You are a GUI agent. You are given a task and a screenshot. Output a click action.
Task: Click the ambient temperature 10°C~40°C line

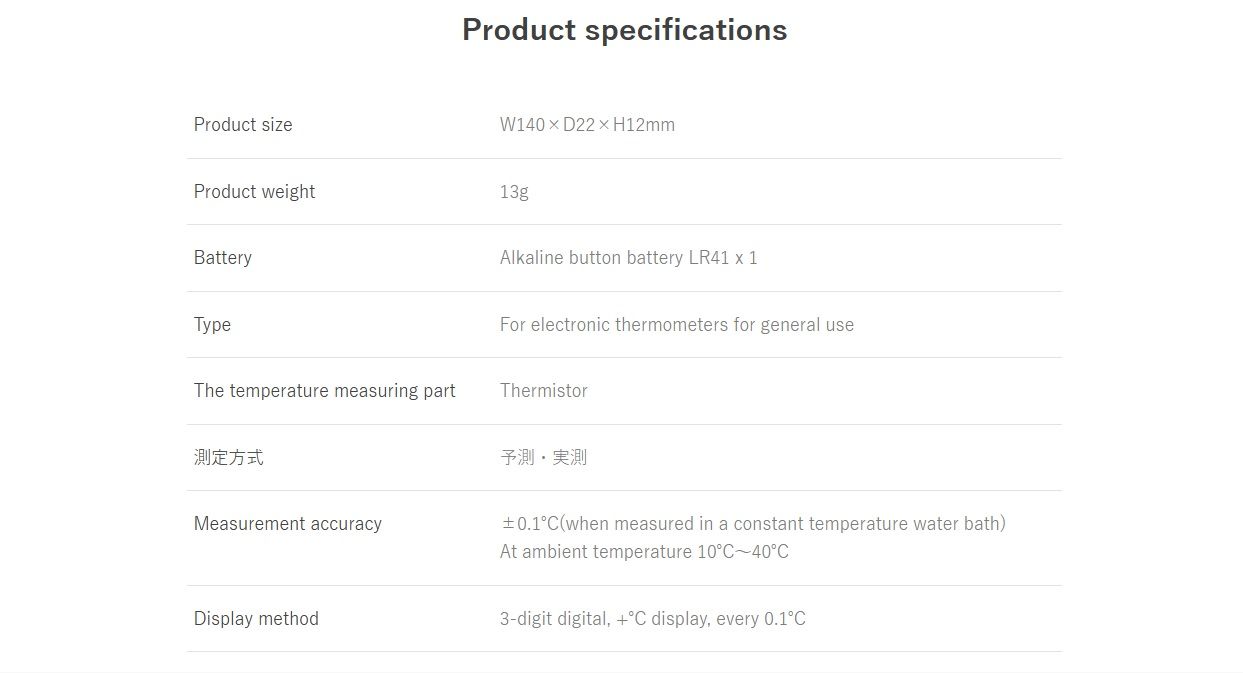(x=644, y=552)
